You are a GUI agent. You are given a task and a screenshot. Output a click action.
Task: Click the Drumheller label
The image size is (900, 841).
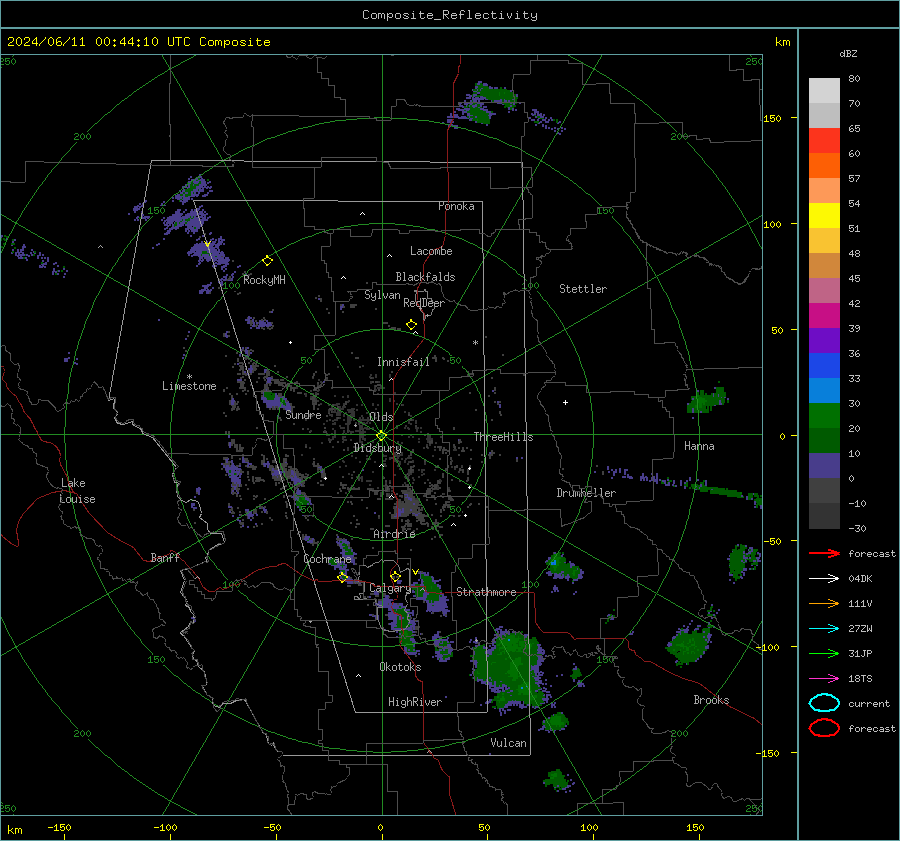coord(586,493)
